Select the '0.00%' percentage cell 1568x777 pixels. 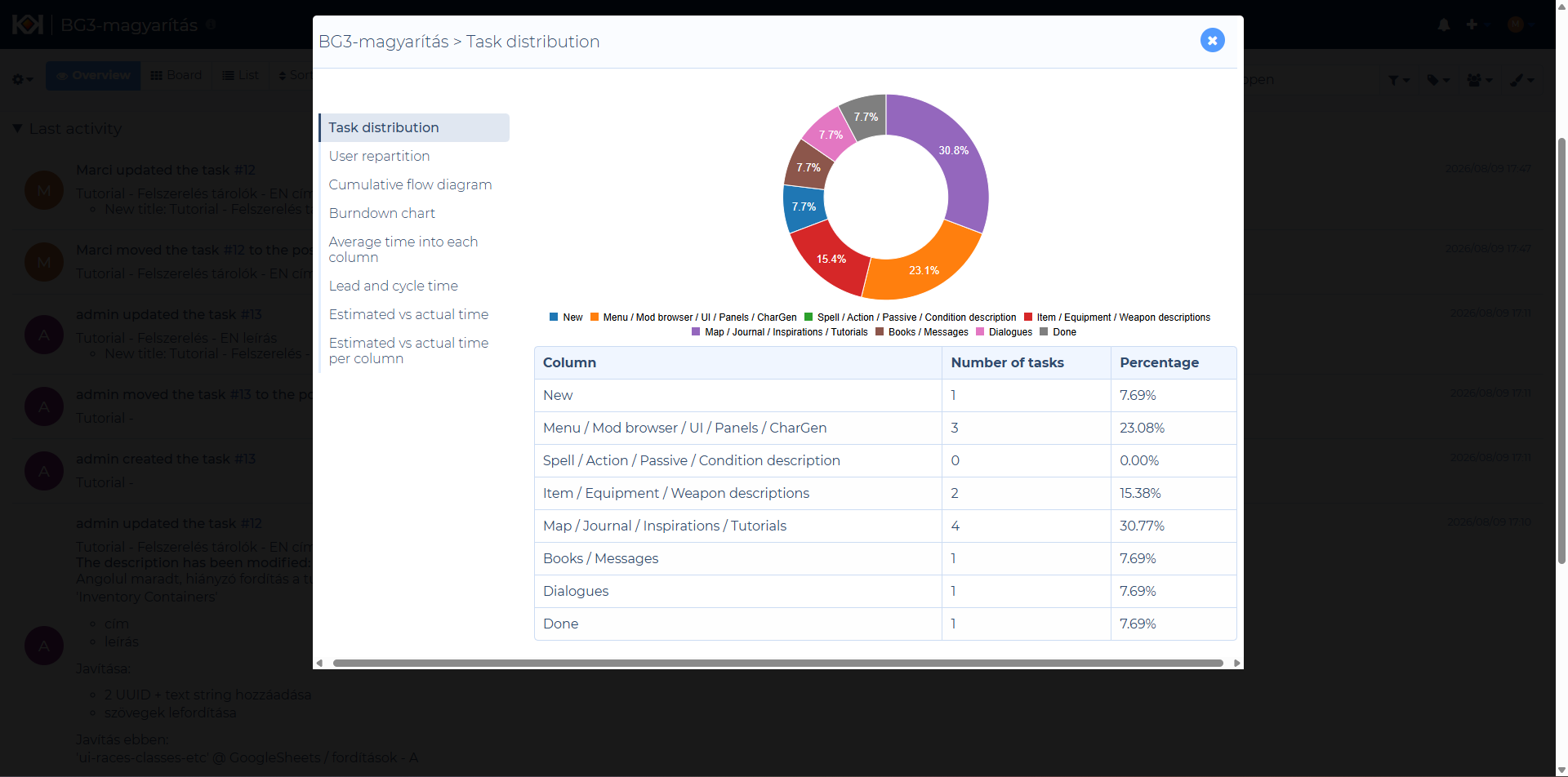coord(1174,460)
